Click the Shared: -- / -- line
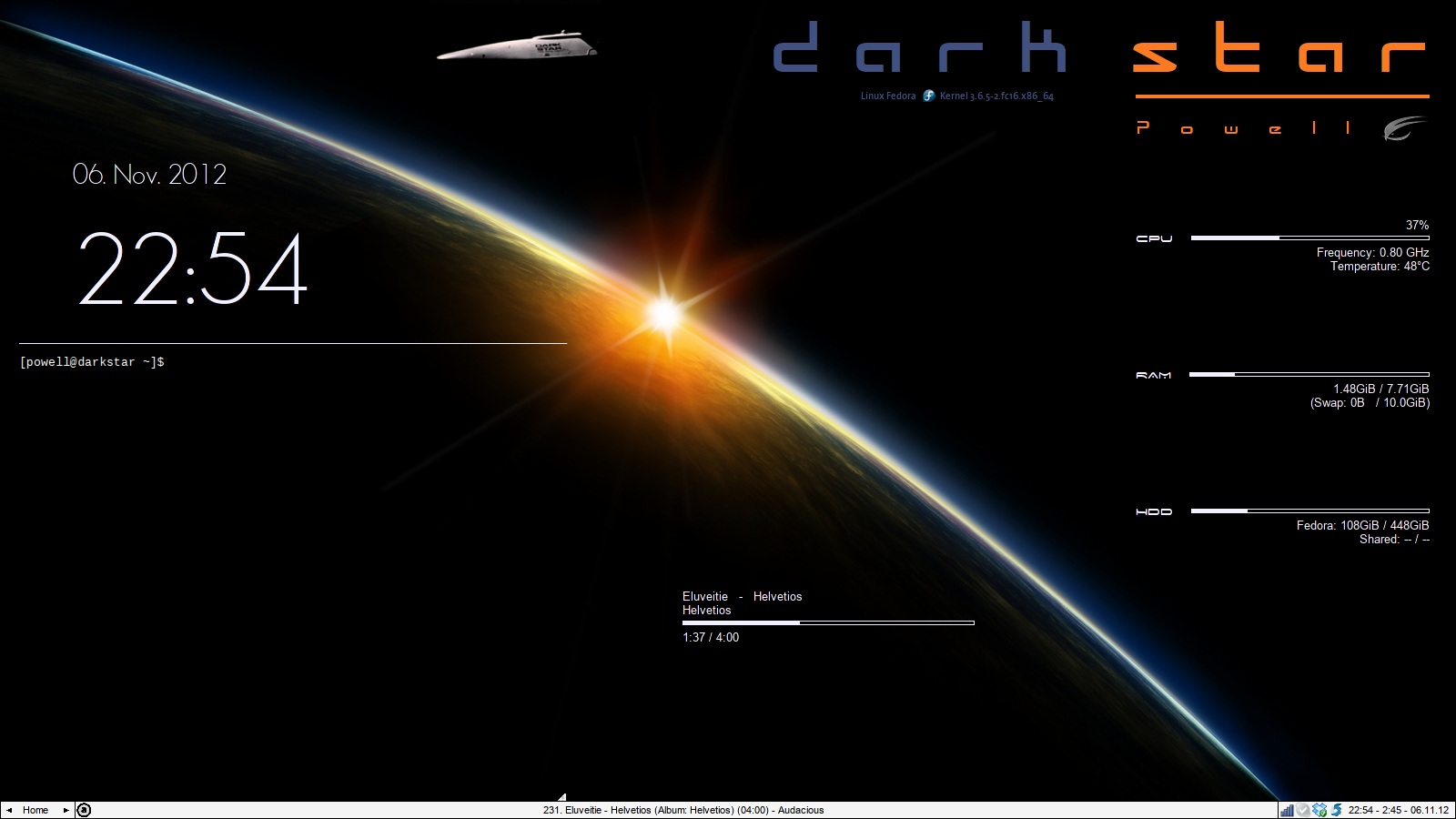The image size is (1456, 819). 1395,539
